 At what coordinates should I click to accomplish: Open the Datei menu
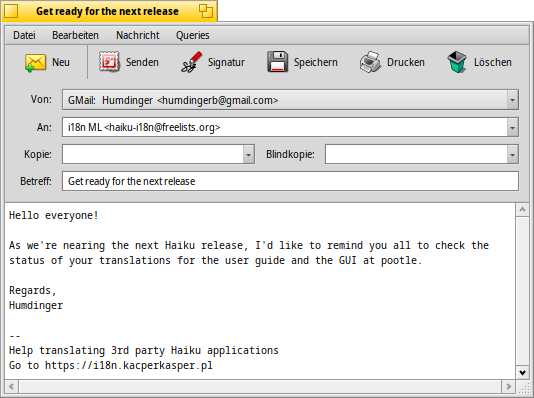click(x=24, y=35)
